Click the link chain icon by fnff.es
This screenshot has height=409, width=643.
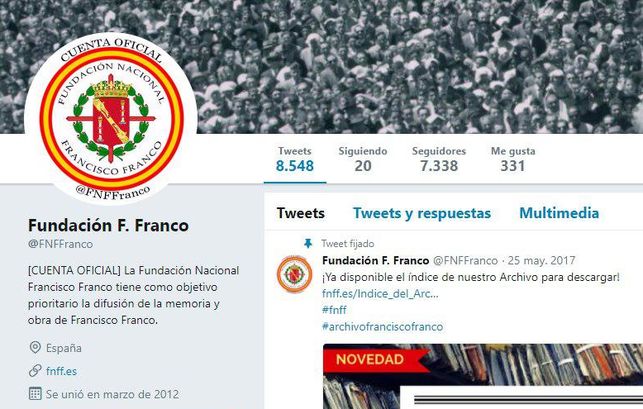pos(35,371)
